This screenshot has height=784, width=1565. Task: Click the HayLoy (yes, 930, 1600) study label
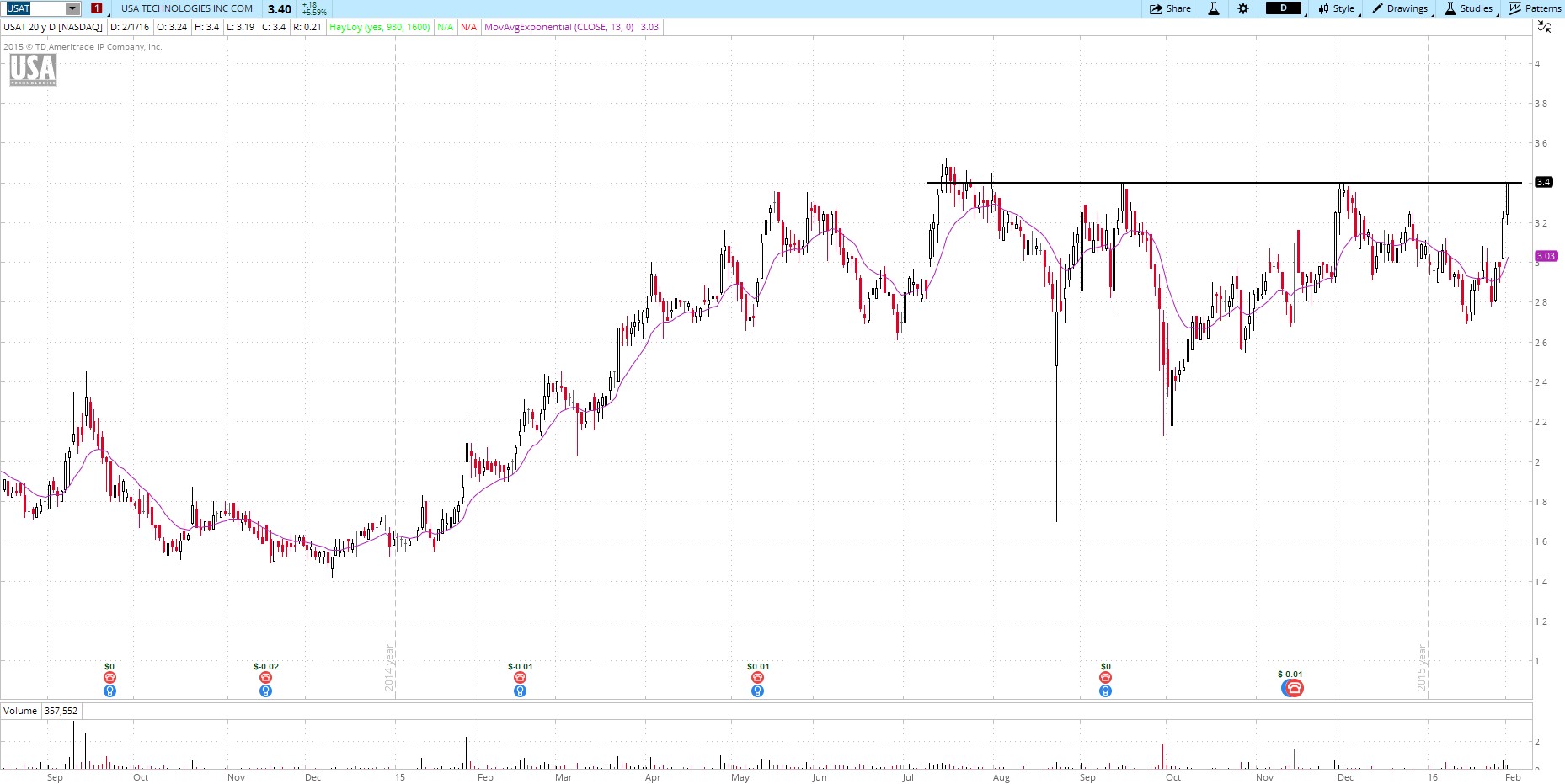tap(380, 27)
